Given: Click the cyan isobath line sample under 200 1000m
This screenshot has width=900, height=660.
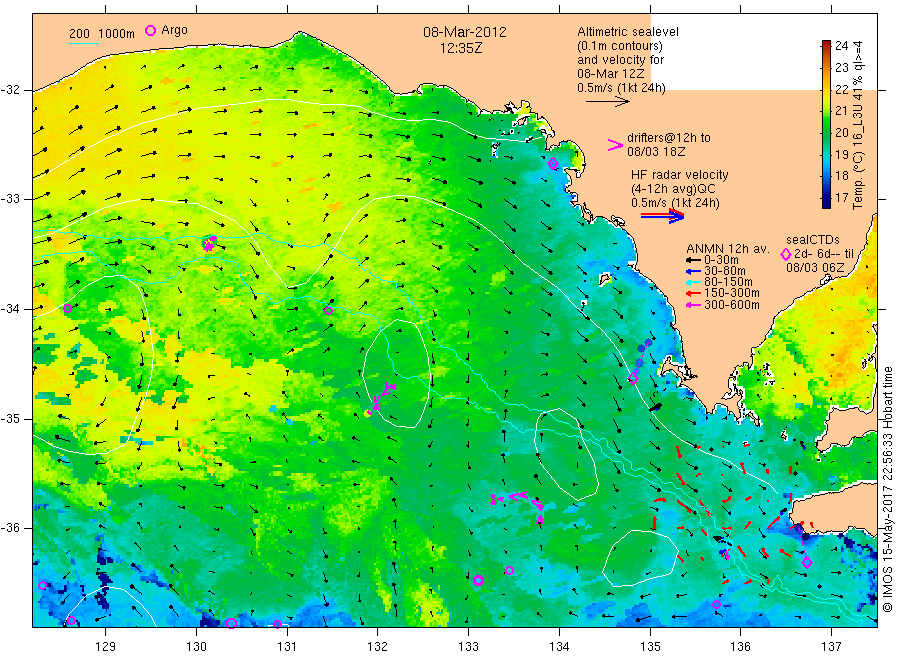Looking at the screenshot, I should [x=83, y=43].
